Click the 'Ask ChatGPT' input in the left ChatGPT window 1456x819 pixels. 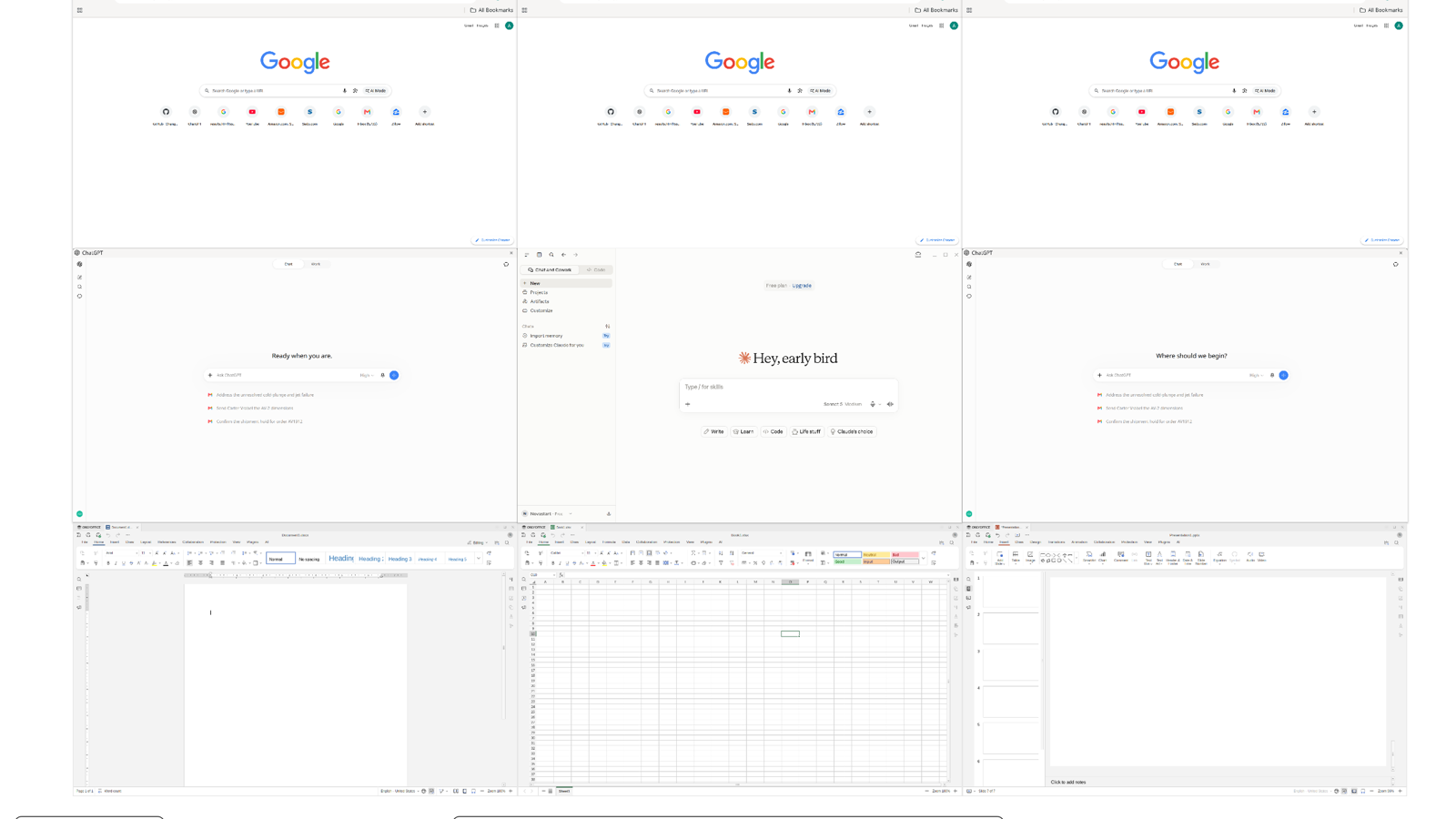coord(286,375)
